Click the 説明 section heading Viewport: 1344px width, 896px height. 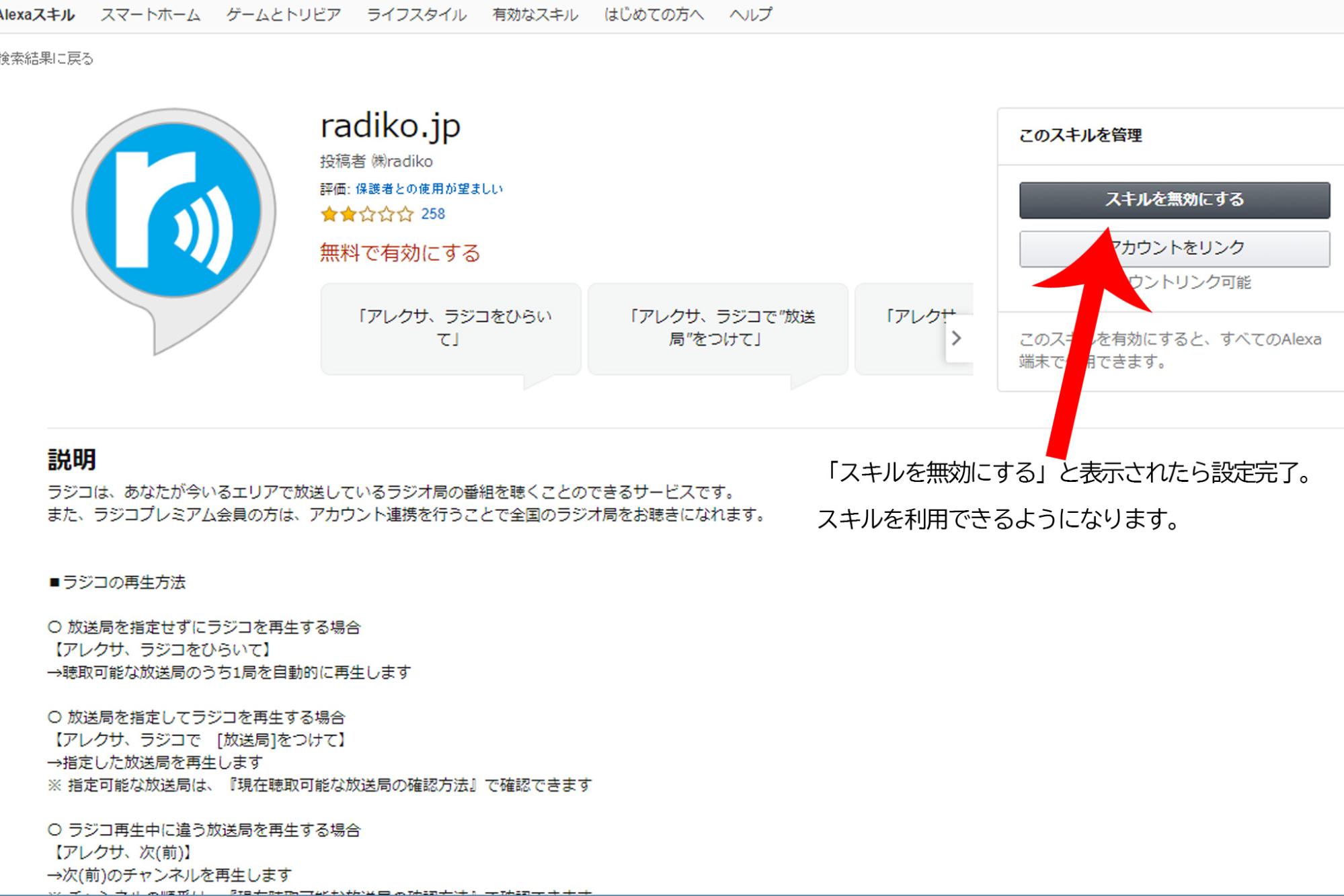pos(72,460)
